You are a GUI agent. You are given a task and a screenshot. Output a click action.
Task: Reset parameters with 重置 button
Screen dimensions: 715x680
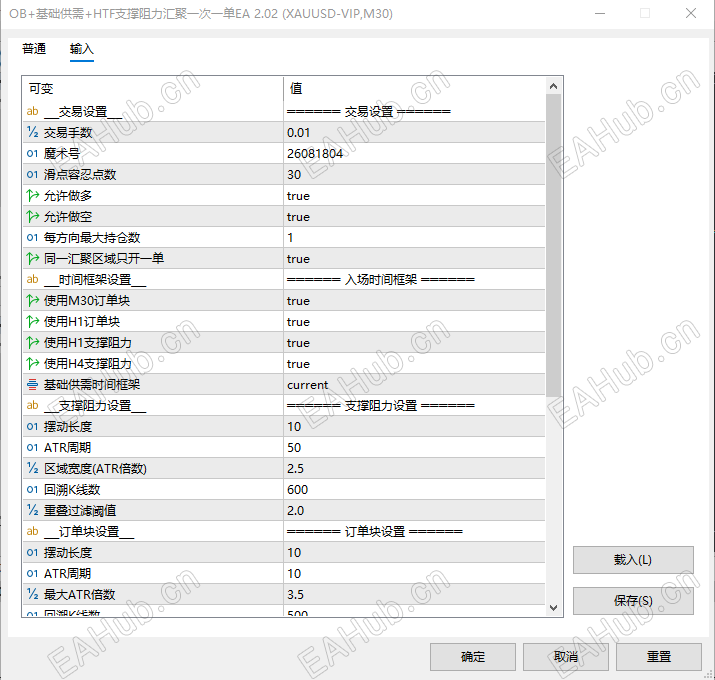[x=658, y=657]
